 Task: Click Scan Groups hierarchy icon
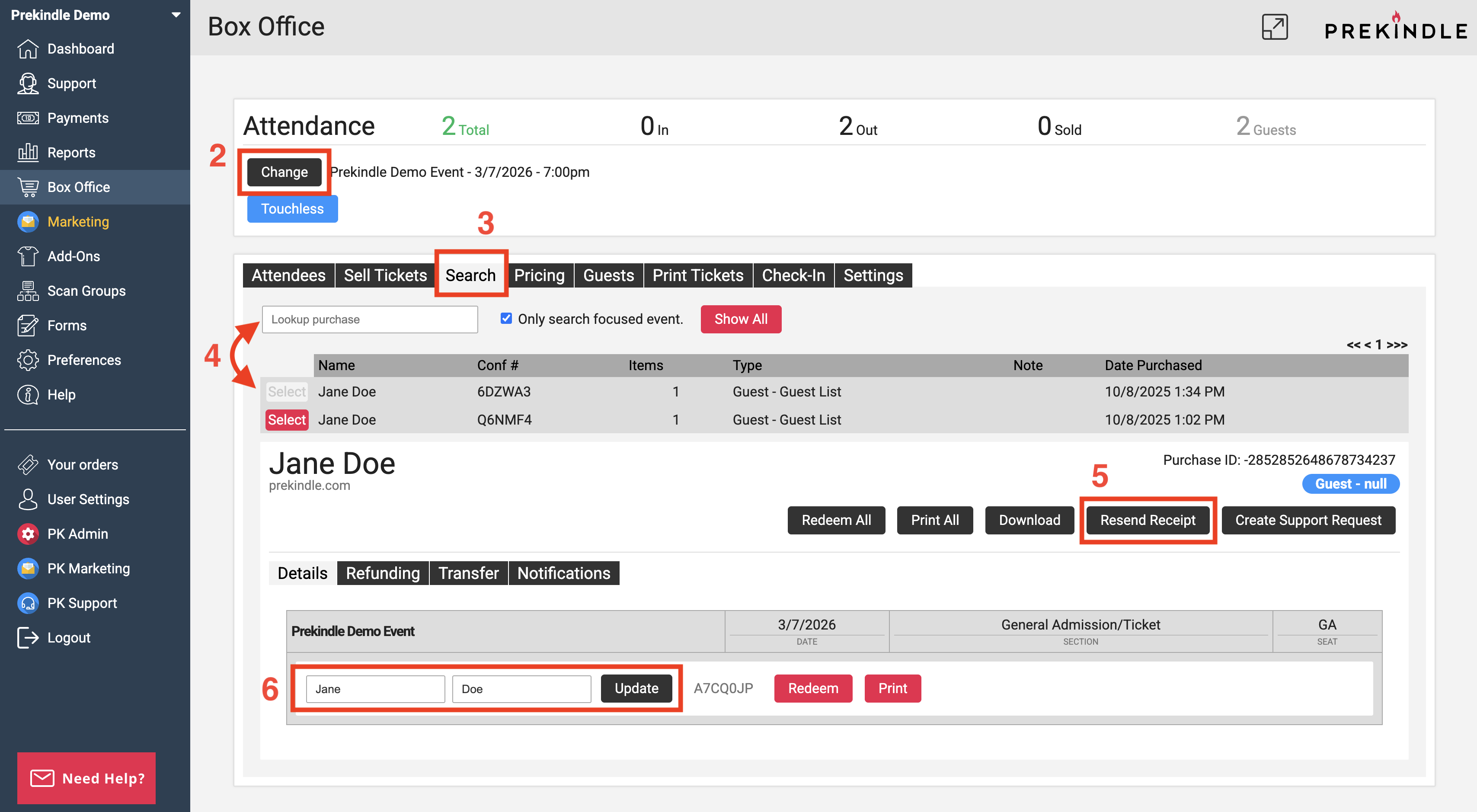click(x=28, y=291)
